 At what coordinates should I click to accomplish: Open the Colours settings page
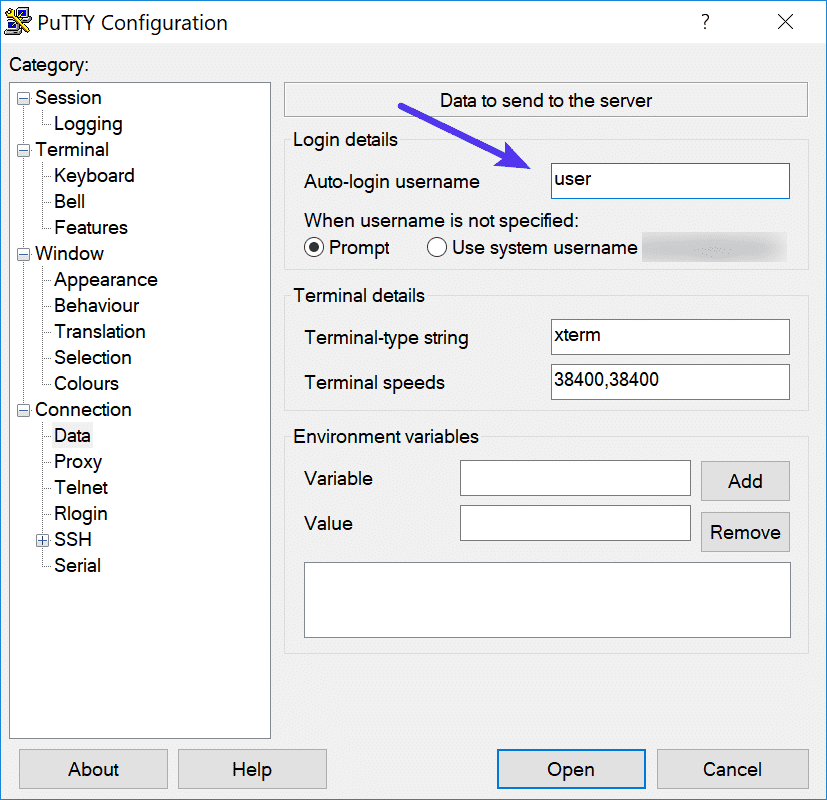point(85,383)
